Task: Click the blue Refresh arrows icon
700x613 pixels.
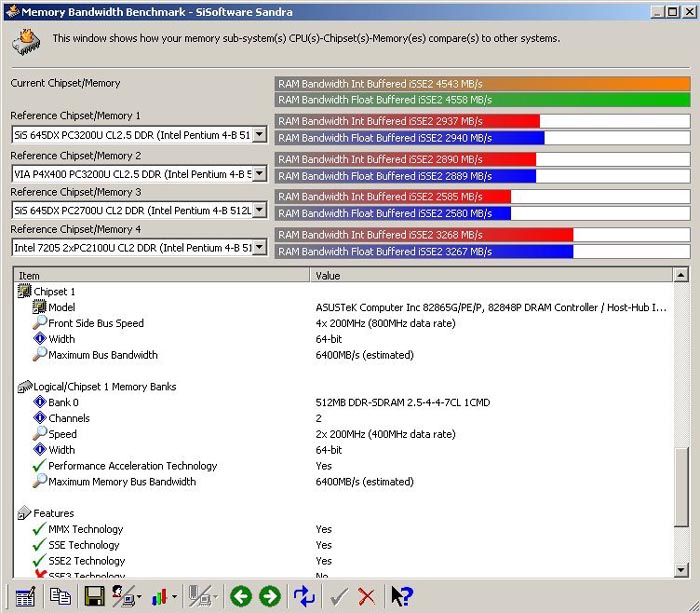Action: tap(304, 596)
